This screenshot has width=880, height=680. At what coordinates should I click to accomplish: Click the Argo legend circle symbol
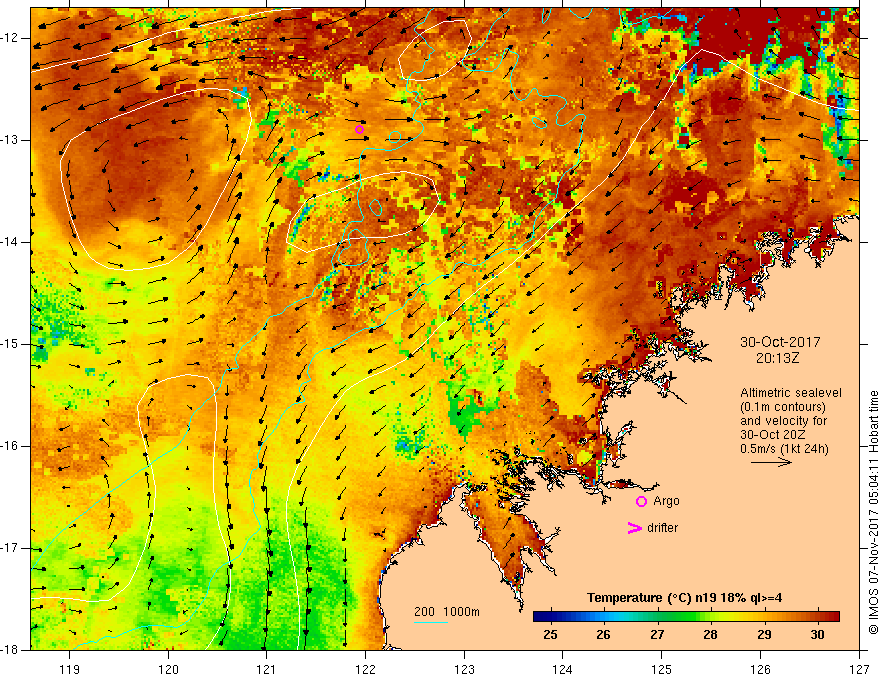[x=641, y=501]
